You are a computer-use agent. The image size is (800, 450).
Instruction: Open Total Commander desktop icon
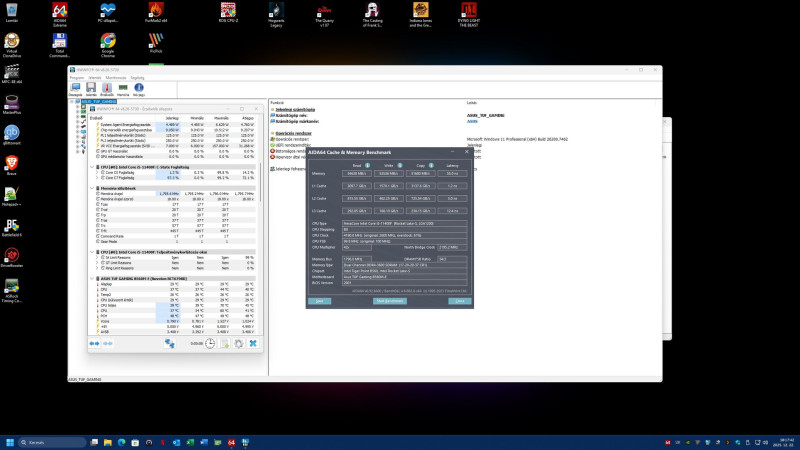pyautogui.click(x=60, y=45)
